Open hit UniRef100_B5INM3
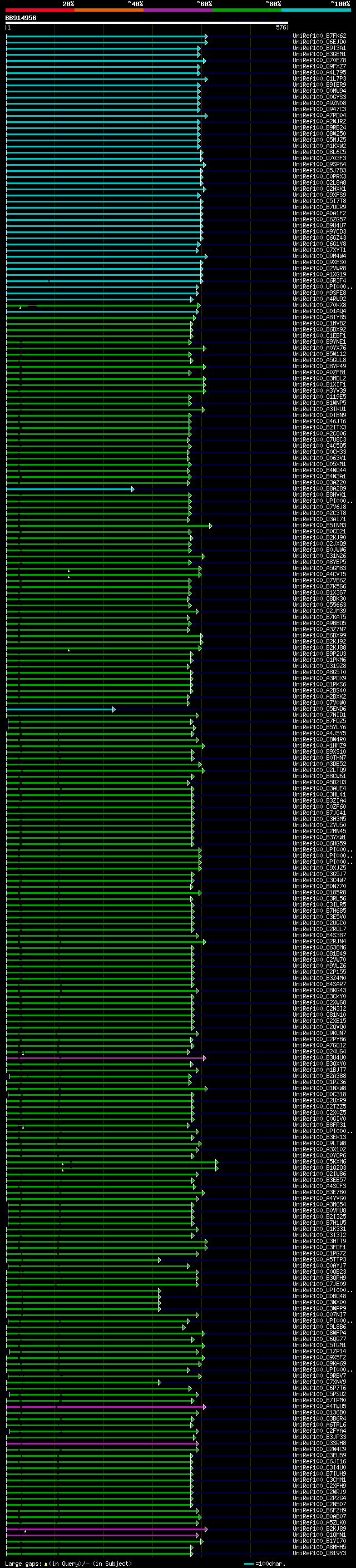356x1568 pixels. pyautogui.click(x=319, y=525)
